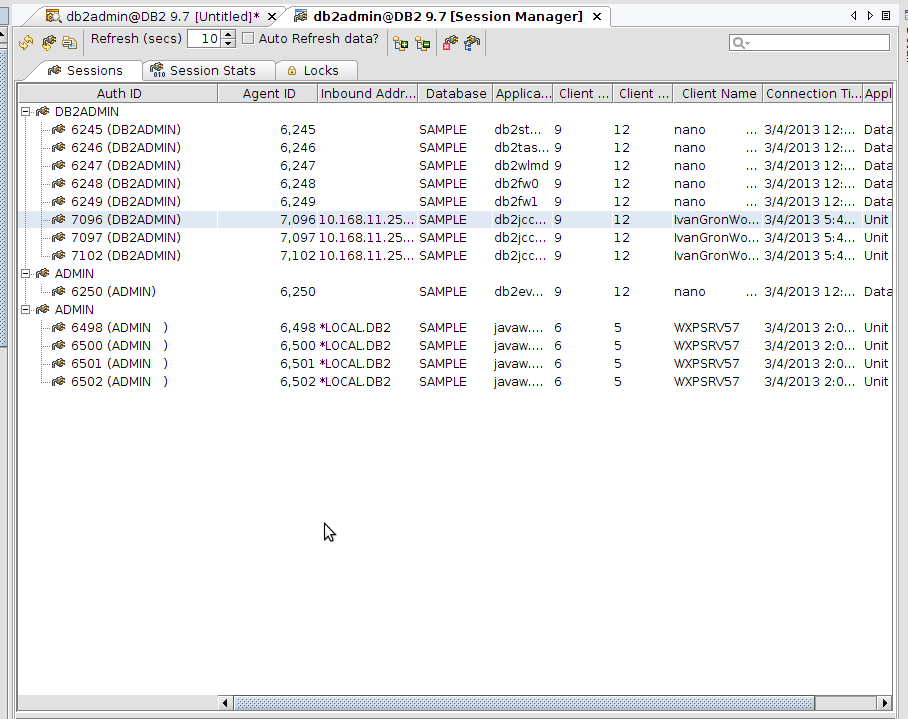
Task: Select session row 7096 (DB2ADMIN)
Action: pos(455,219)
